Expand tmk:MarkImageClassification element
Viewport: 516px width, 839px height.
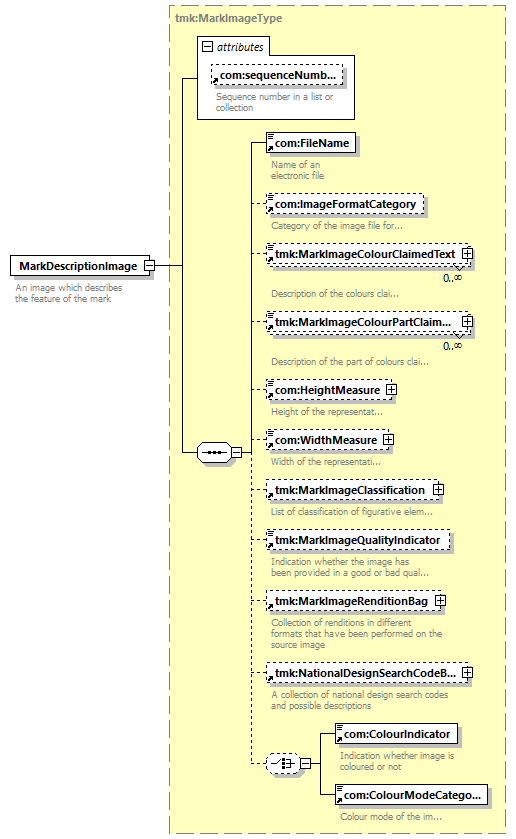(438, 490)
